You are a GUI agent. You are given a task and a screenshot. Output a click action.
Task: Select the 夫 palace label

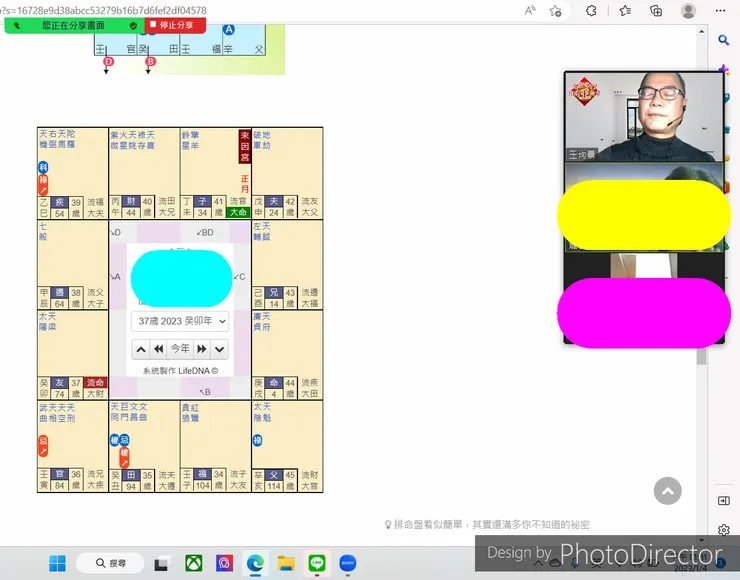pyautogui.click(x=274, y=202)
